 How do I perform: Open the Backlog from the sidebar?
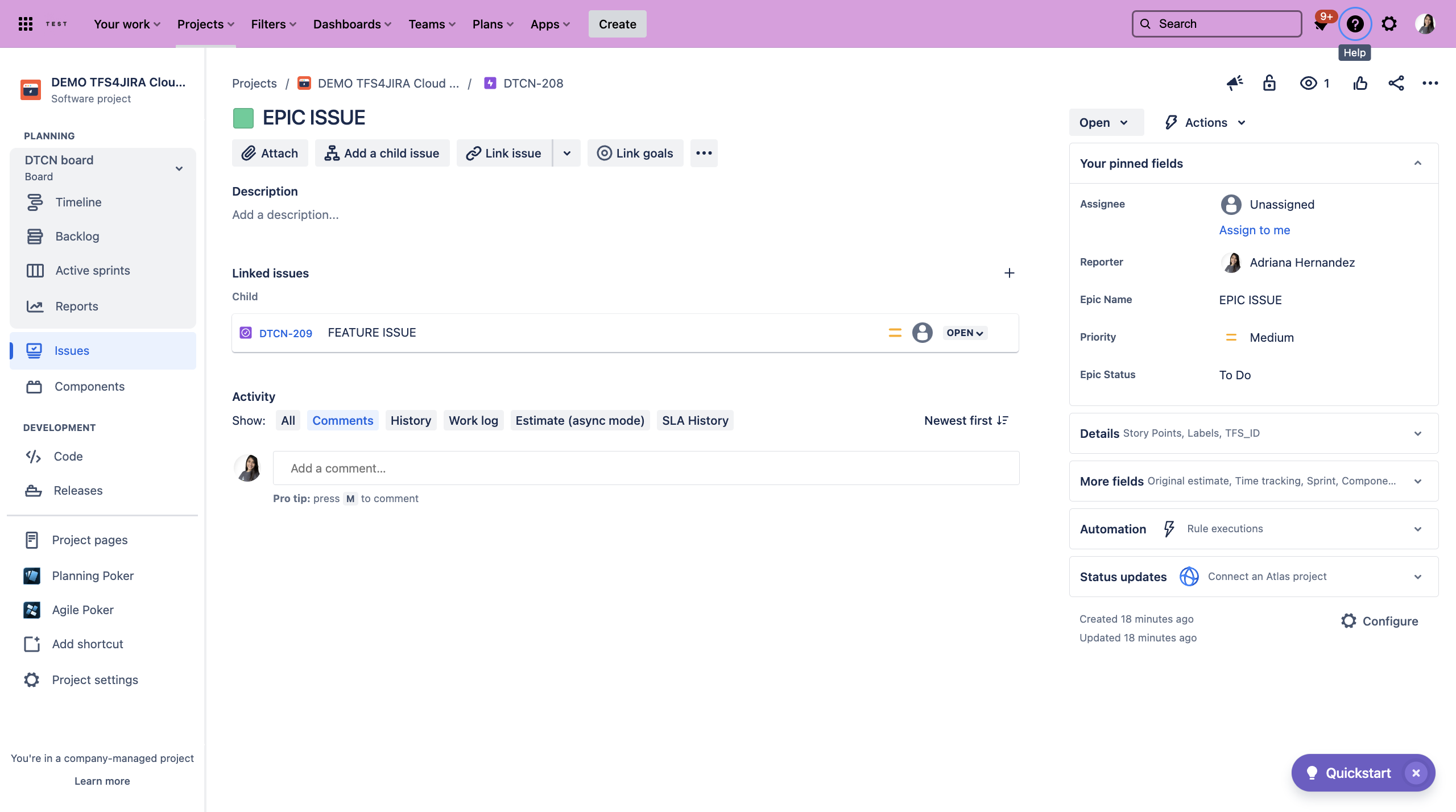coord(77,236)
